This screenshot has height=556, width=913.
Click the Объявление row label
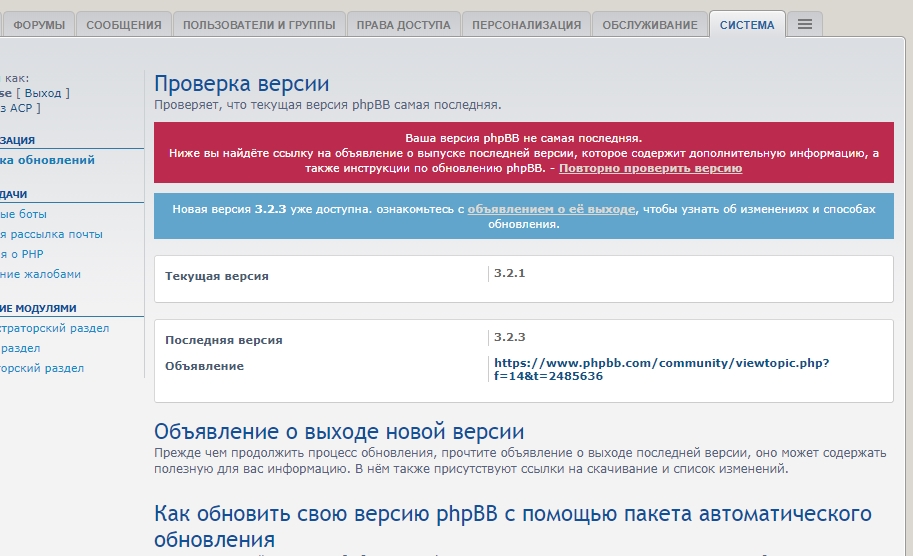[x=204, y=366]
